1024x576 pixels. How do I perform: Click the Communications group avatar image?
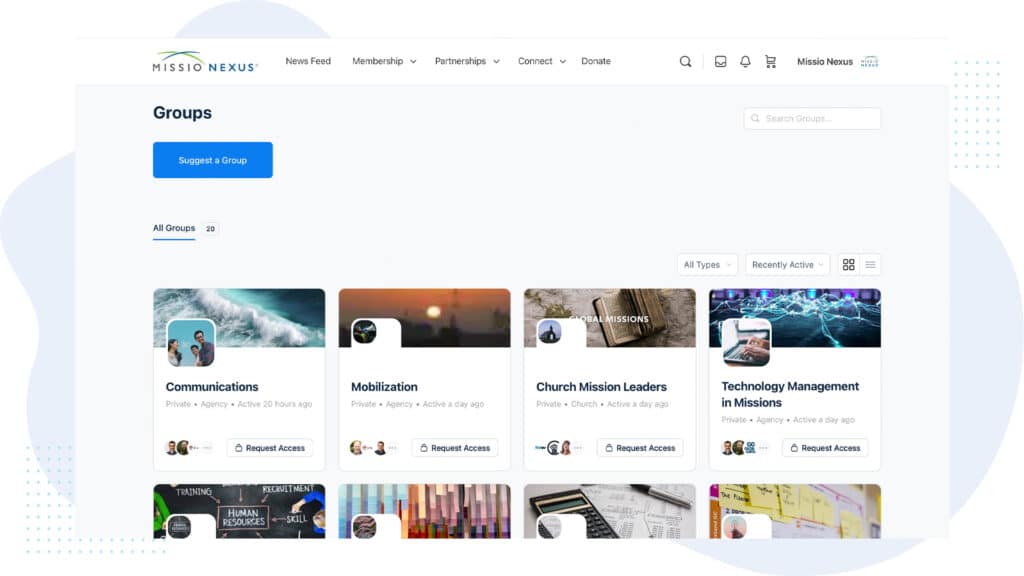tap(190, 343)
